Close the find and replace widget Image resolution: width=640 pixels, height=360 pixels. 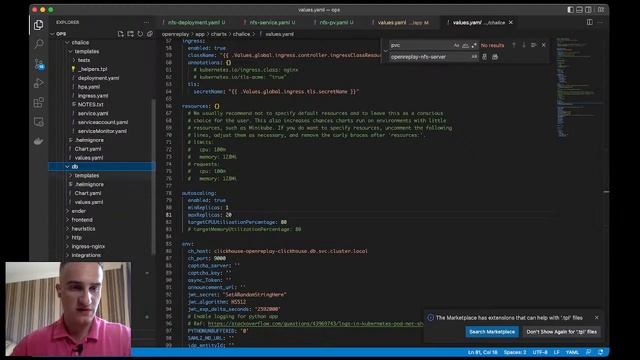tap(544, 45)
